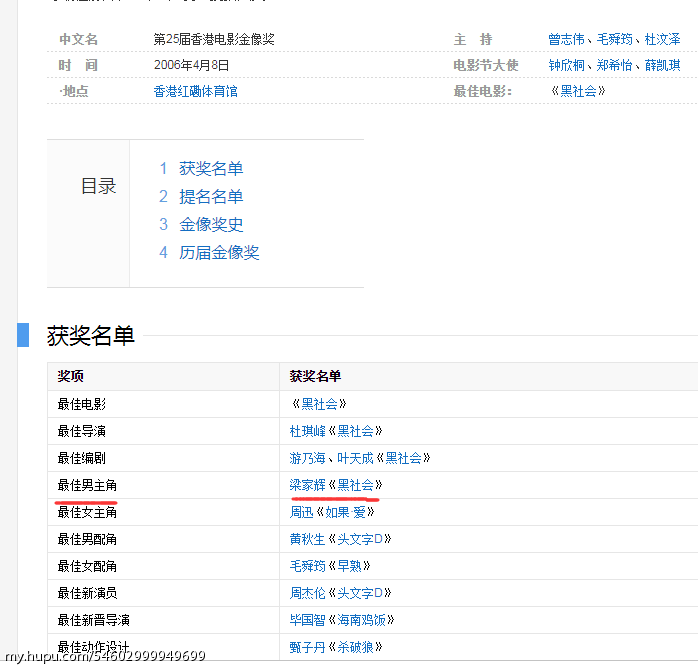This screenshot has height=667, width=698.
Task: Open ambassador link 郑希怡
Action: click(614, 65)
